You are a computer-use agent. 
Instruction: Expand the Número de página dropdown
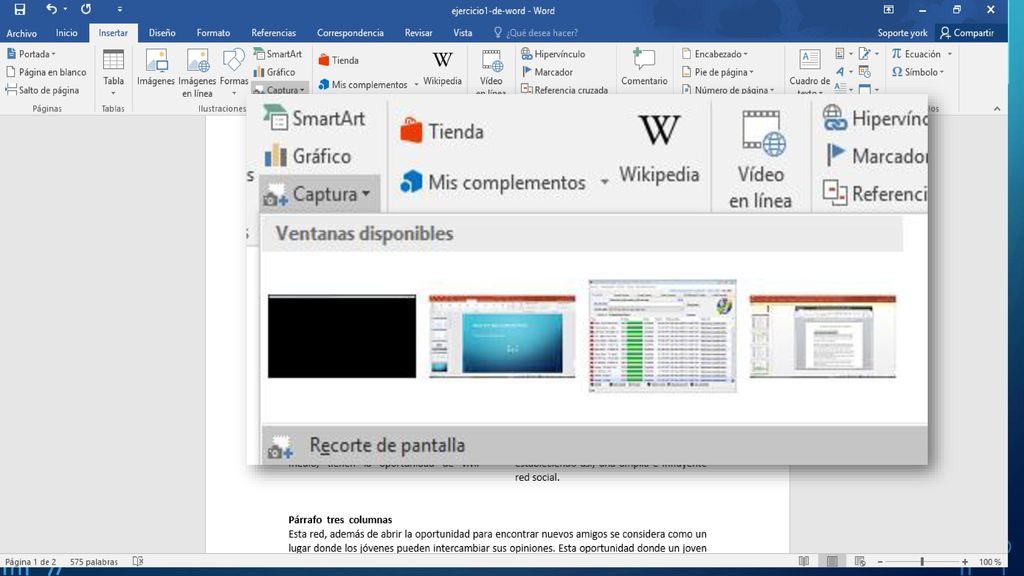click(x=728, y=89)
